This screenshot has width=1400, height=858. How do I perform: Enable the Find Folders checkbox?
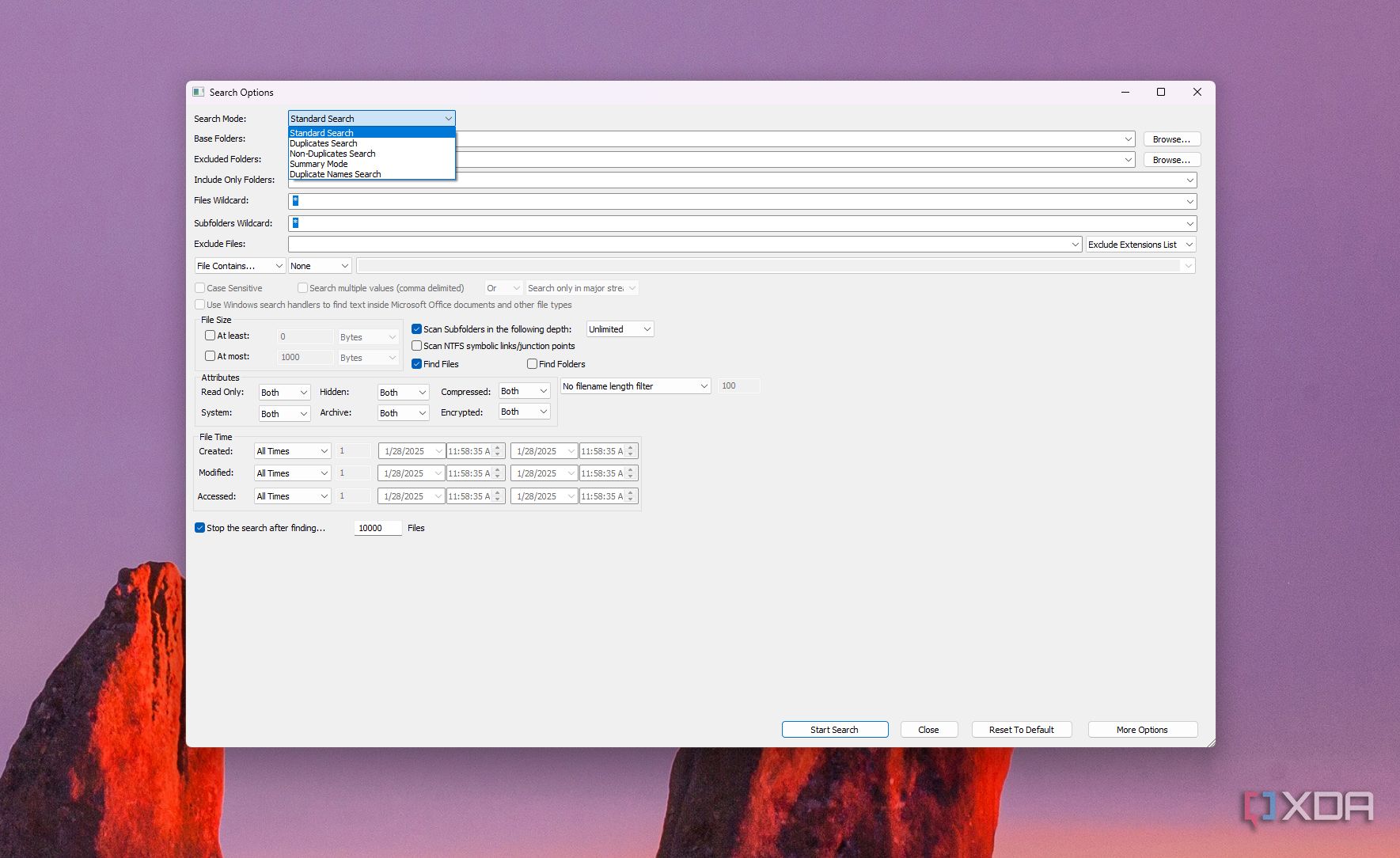pyautogui.click(x=532, y=363)
